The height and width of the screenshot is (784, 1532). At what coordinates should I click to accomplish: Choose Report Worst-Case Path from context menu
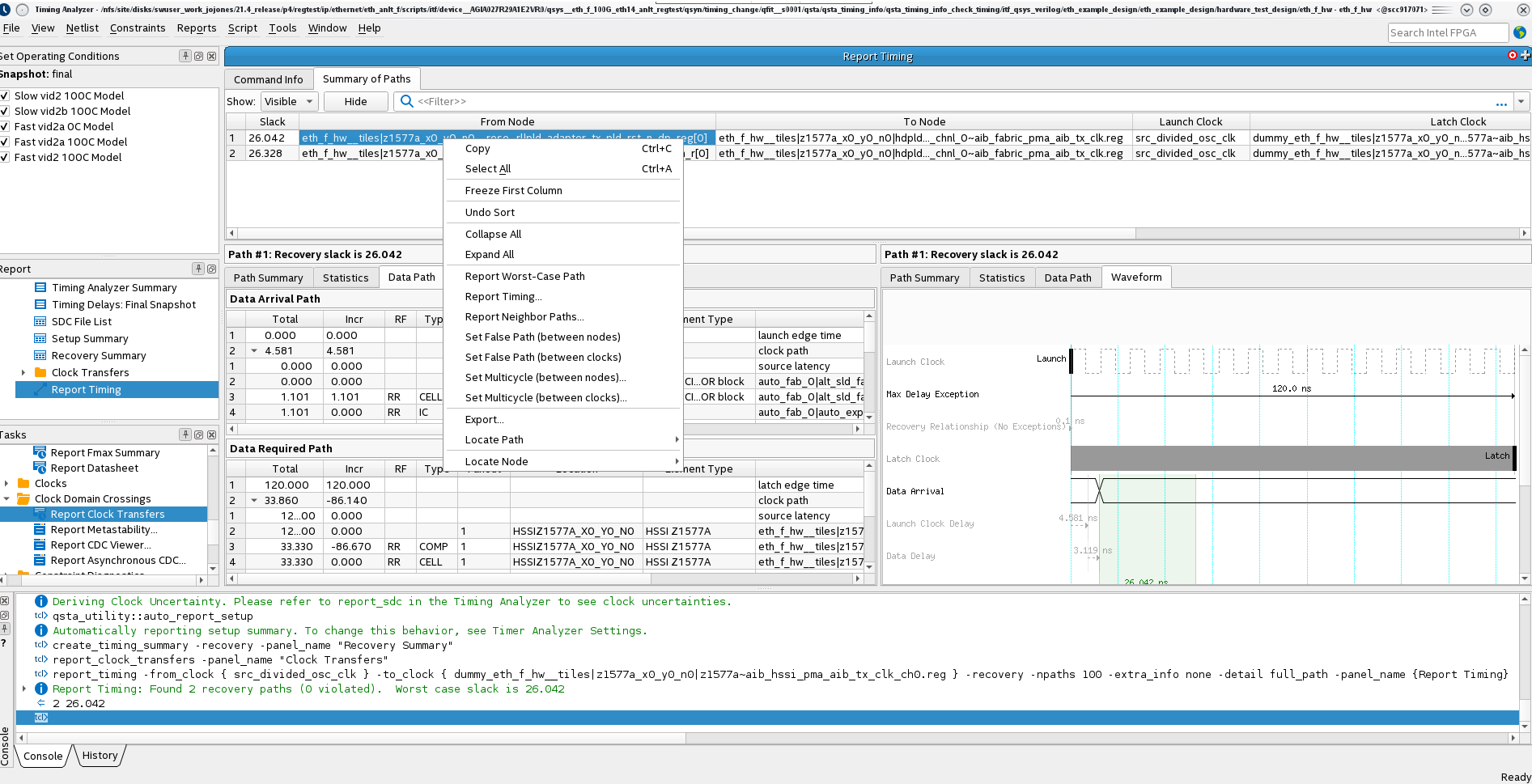click(524, 276)
